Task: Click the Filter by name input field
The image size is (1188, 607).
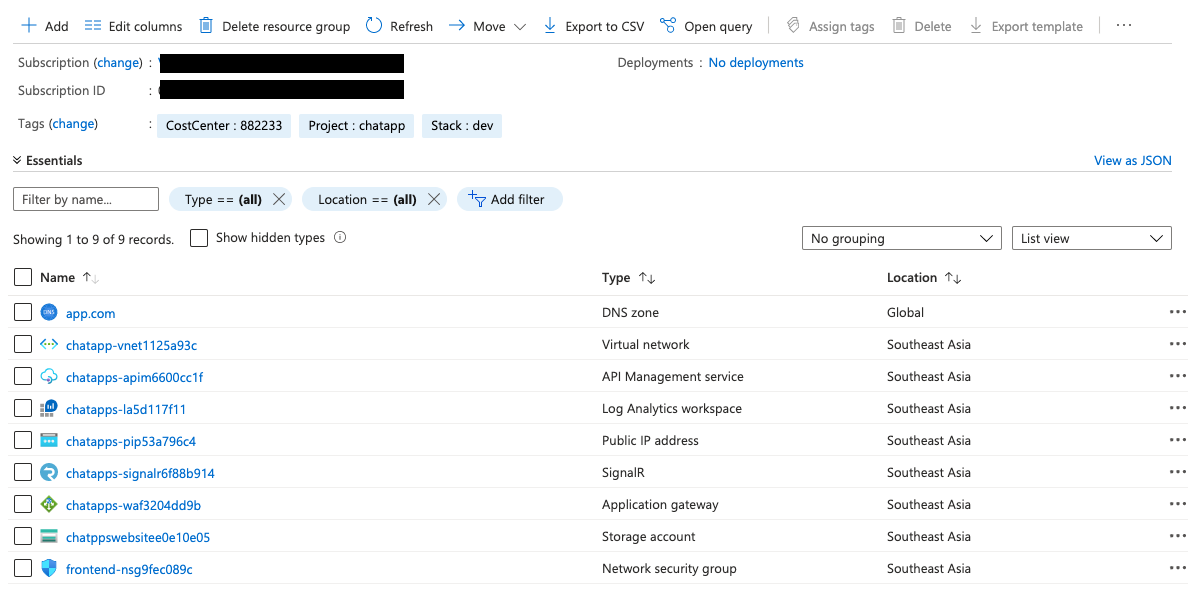Action: [86, 199]
